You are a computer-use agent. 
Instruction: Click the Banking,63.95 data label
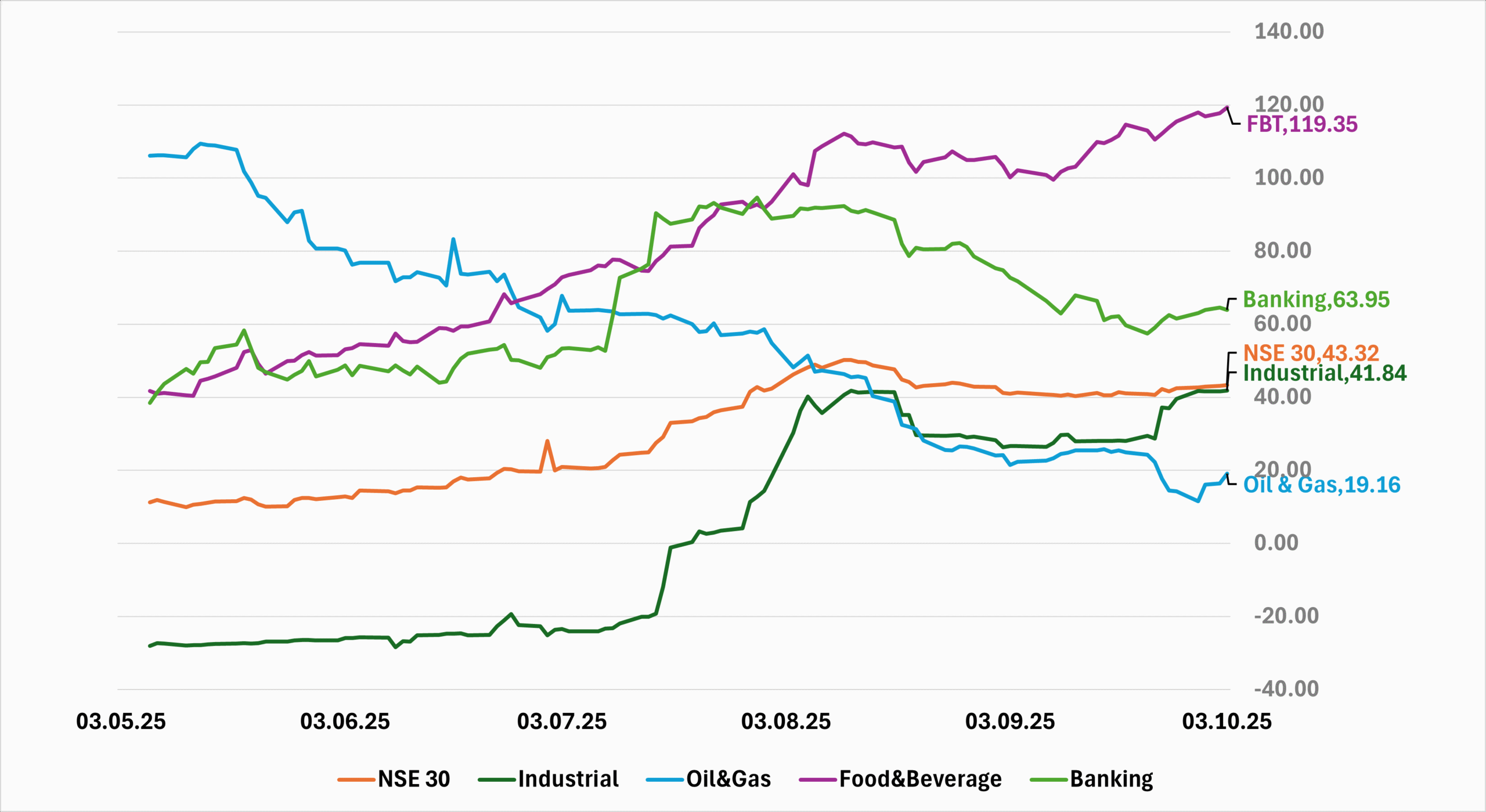(x=1316, y=299)
